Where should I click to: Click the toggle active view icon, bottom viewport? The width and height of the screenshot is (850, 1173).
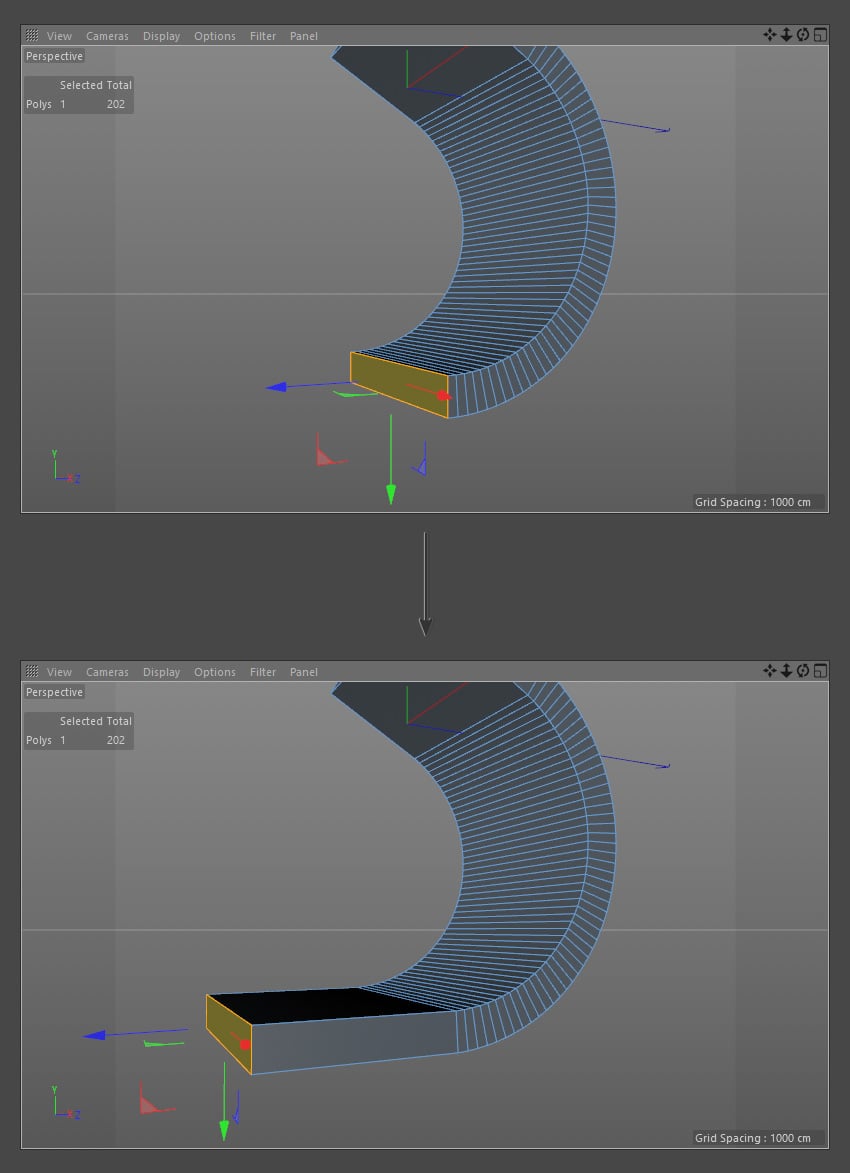(x=820, y=670)
